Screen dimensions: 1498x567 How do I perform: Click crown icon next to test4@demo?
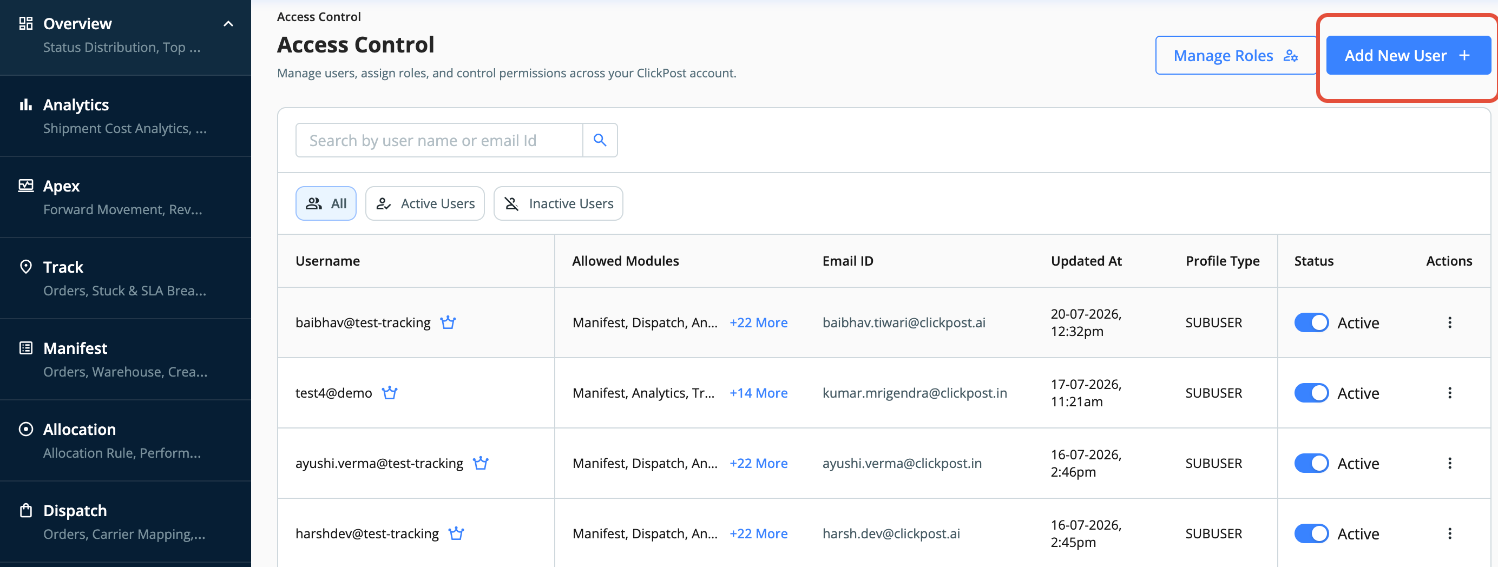coord(390,392)
